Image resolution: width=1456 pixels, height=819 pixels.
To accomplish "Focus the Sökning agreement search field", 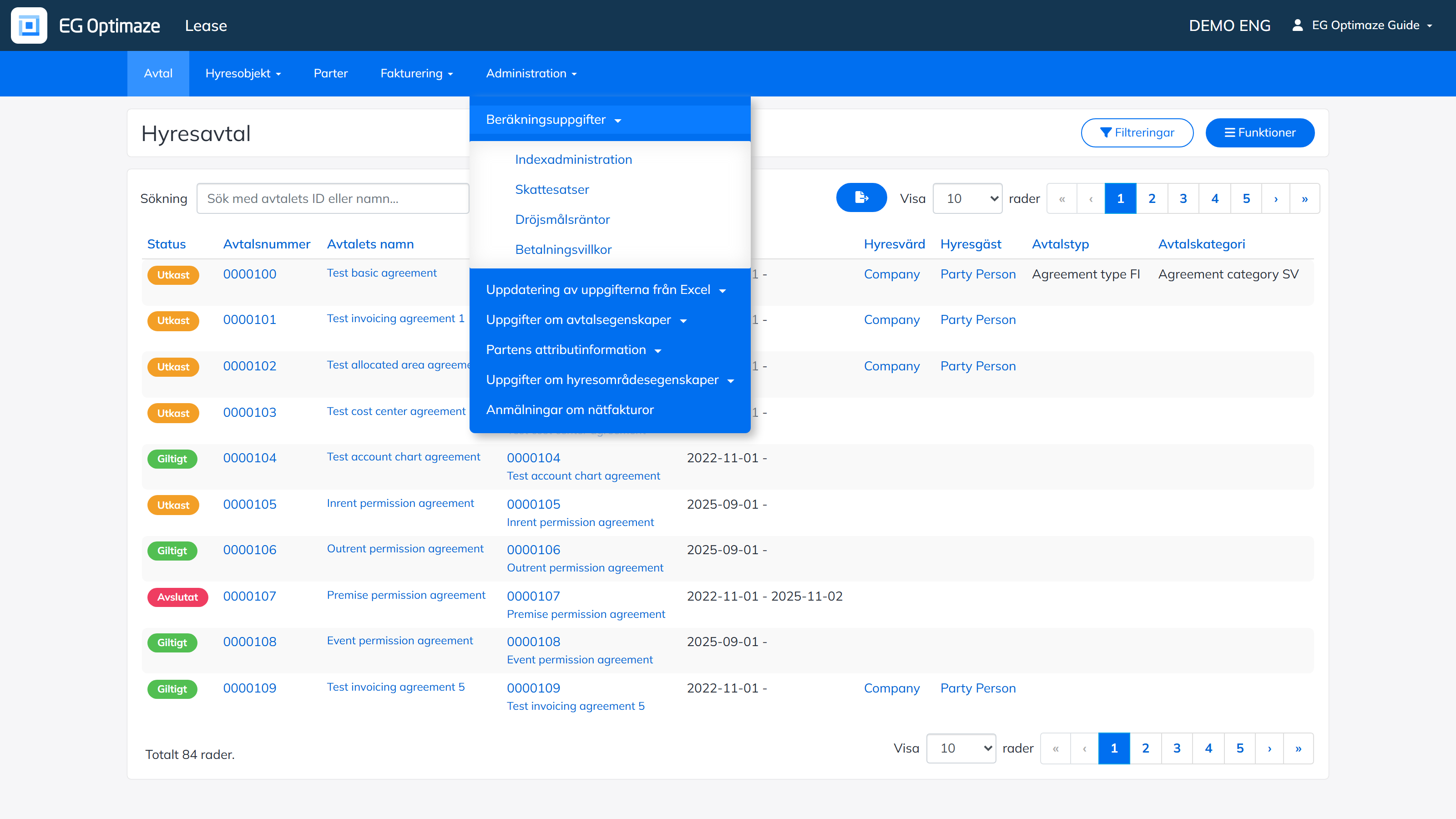I will [333, 198].
